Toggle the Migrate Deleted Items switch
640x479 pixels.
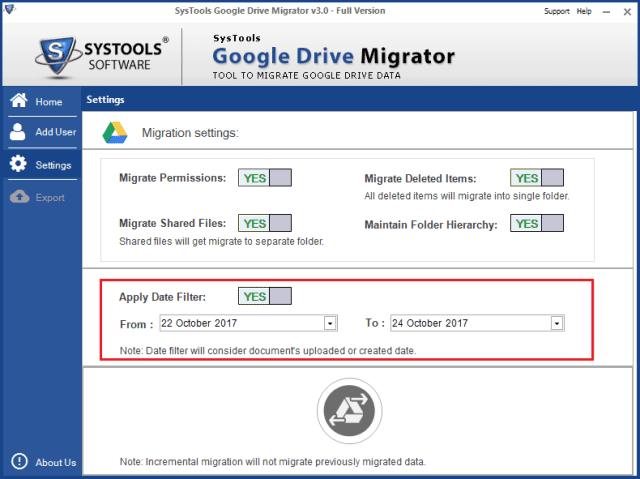pyautogui.click(x=537, y=178)
